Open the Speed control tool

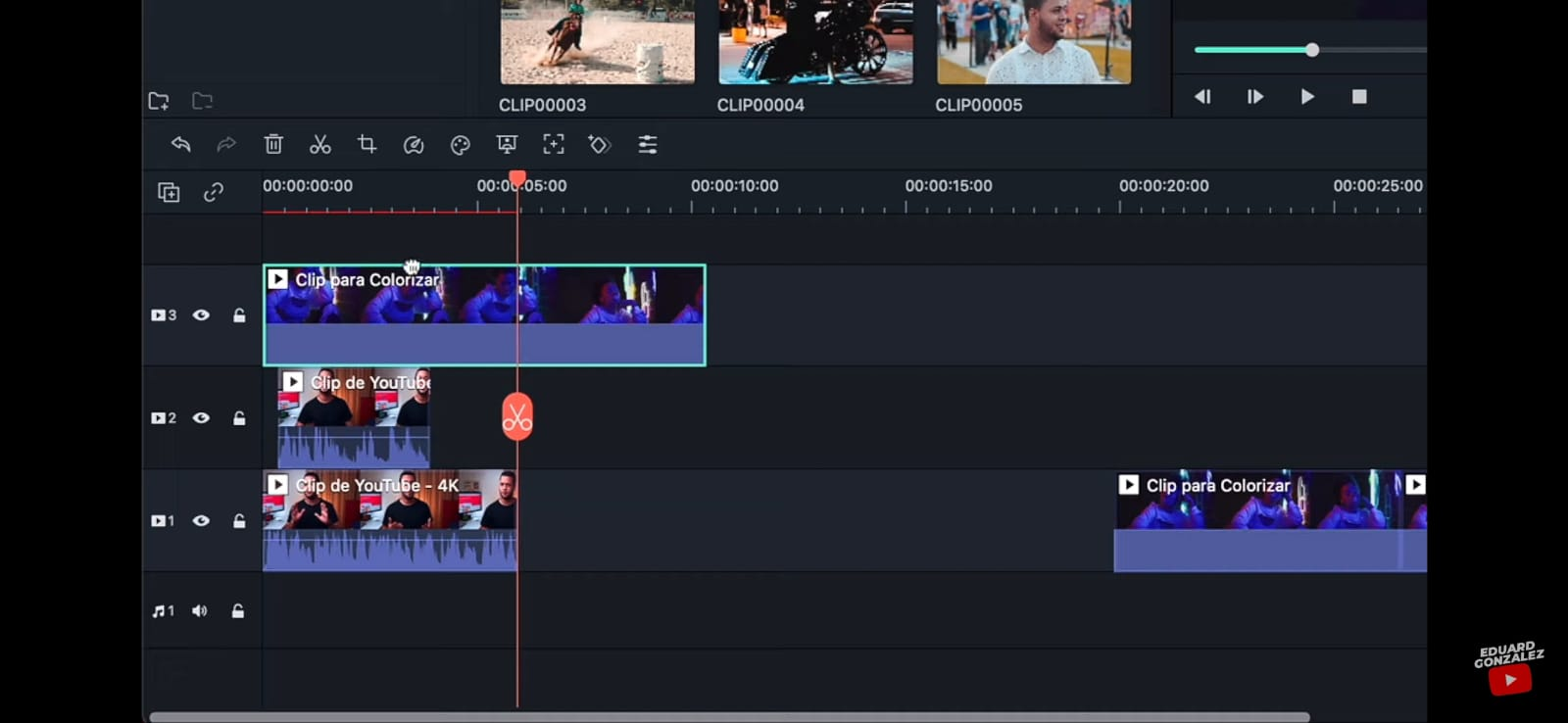414,145
